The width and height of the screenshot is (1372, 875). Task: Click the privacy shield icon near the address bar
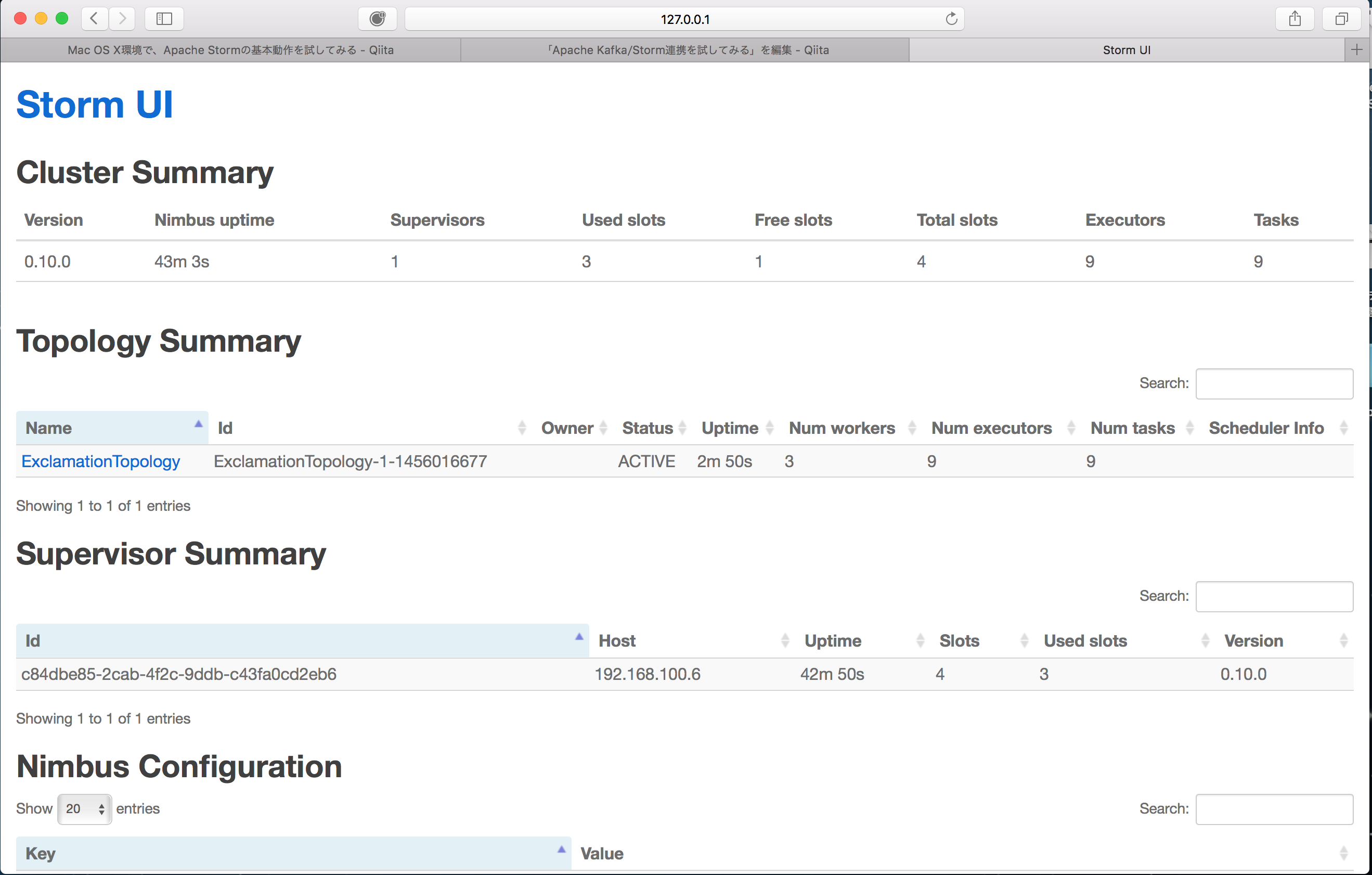tap(377, 18)
